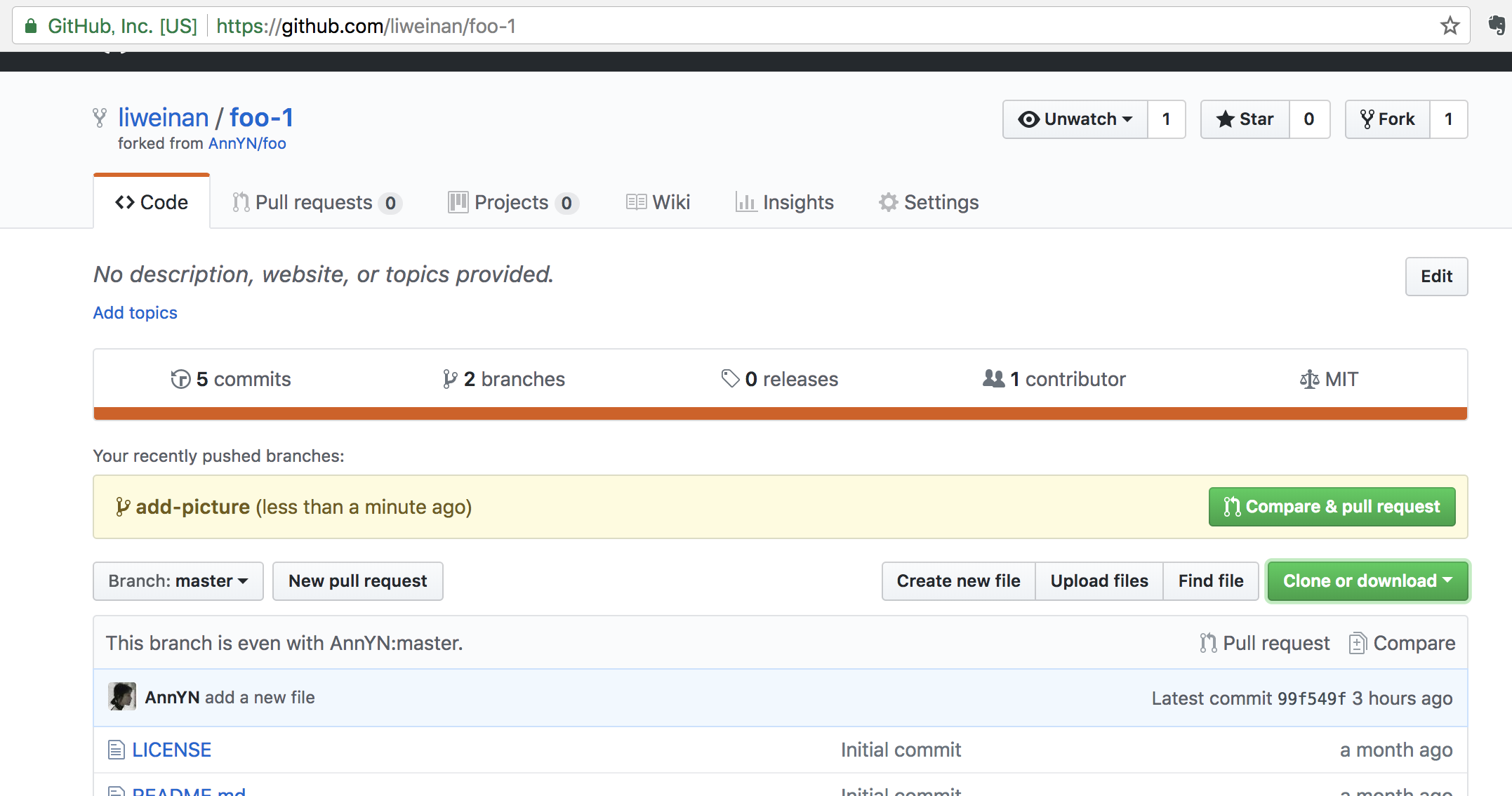The width and height of the screenshot is (1512, 796).
Task: Click the bookmark star in address bar
Action: 1450,26
